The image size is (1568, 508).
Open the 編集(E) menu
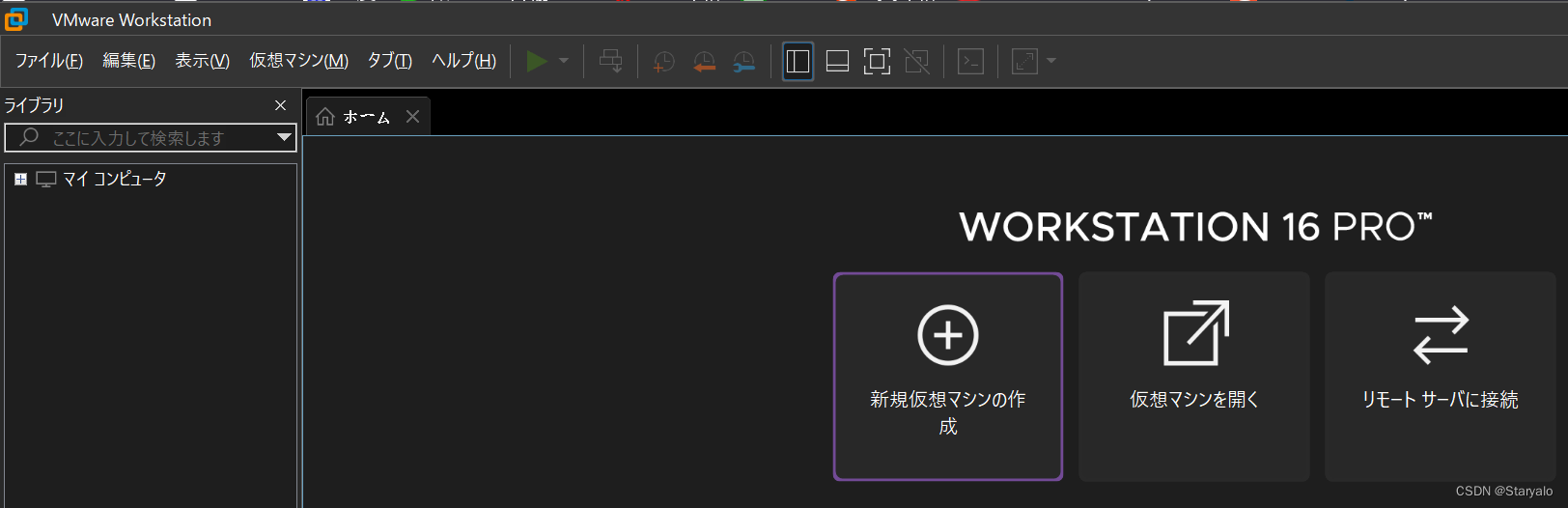click(x=128, y=61)
